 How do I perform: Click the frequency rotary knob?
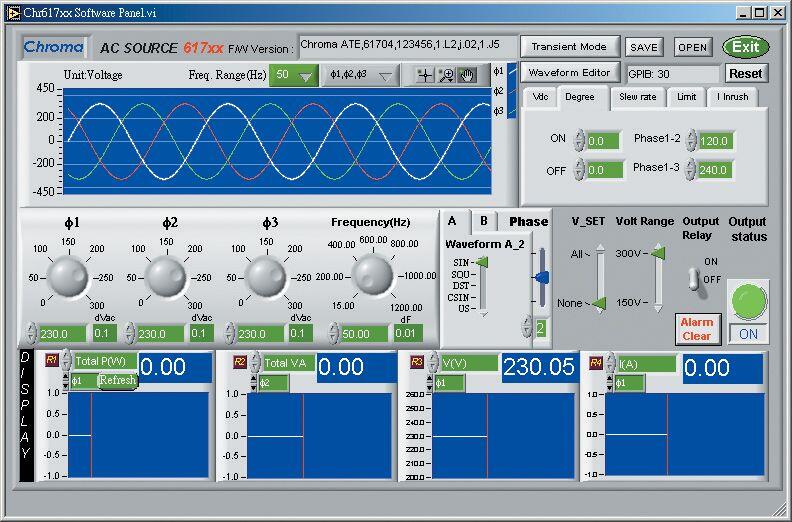[x=372, y=273]
